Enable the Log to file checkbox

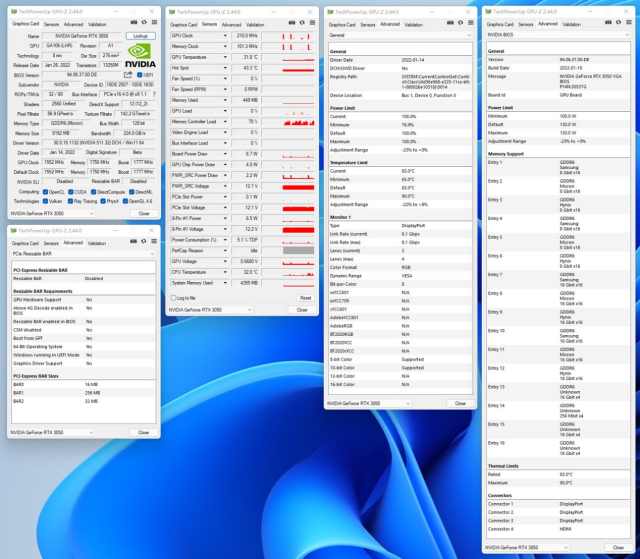tap(173, 298)
